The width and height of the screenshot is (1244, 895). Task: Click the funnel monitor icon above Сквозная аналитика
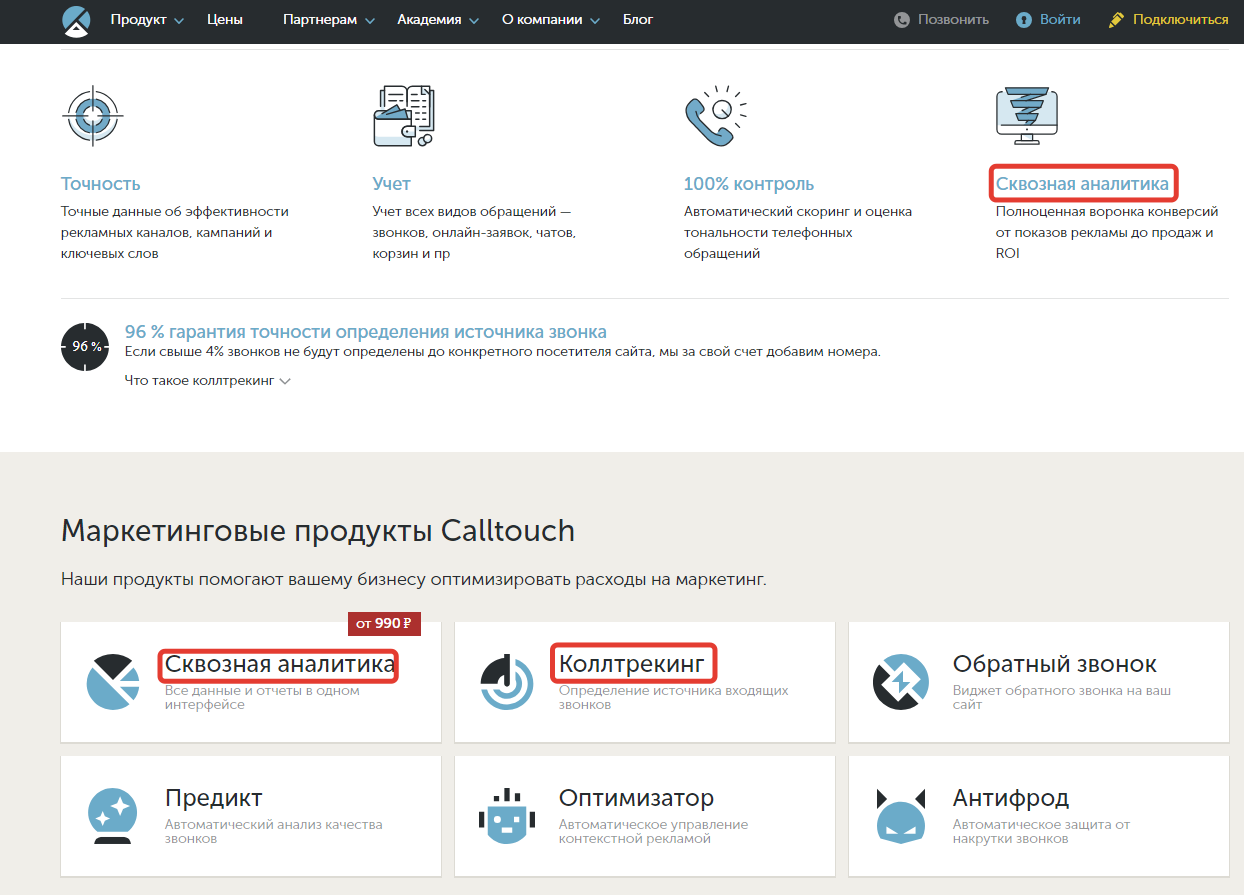coord(1027,115)
